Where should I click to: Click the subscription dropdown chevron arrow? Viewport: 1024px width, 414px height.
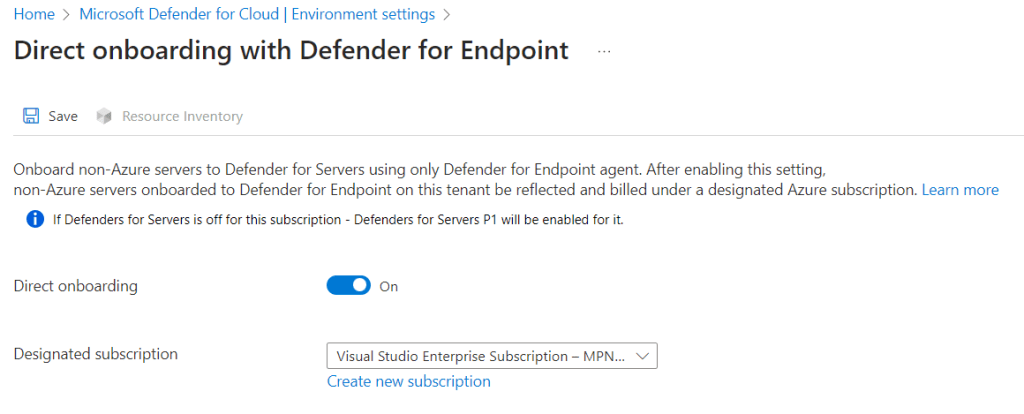(x=643, y=356)
